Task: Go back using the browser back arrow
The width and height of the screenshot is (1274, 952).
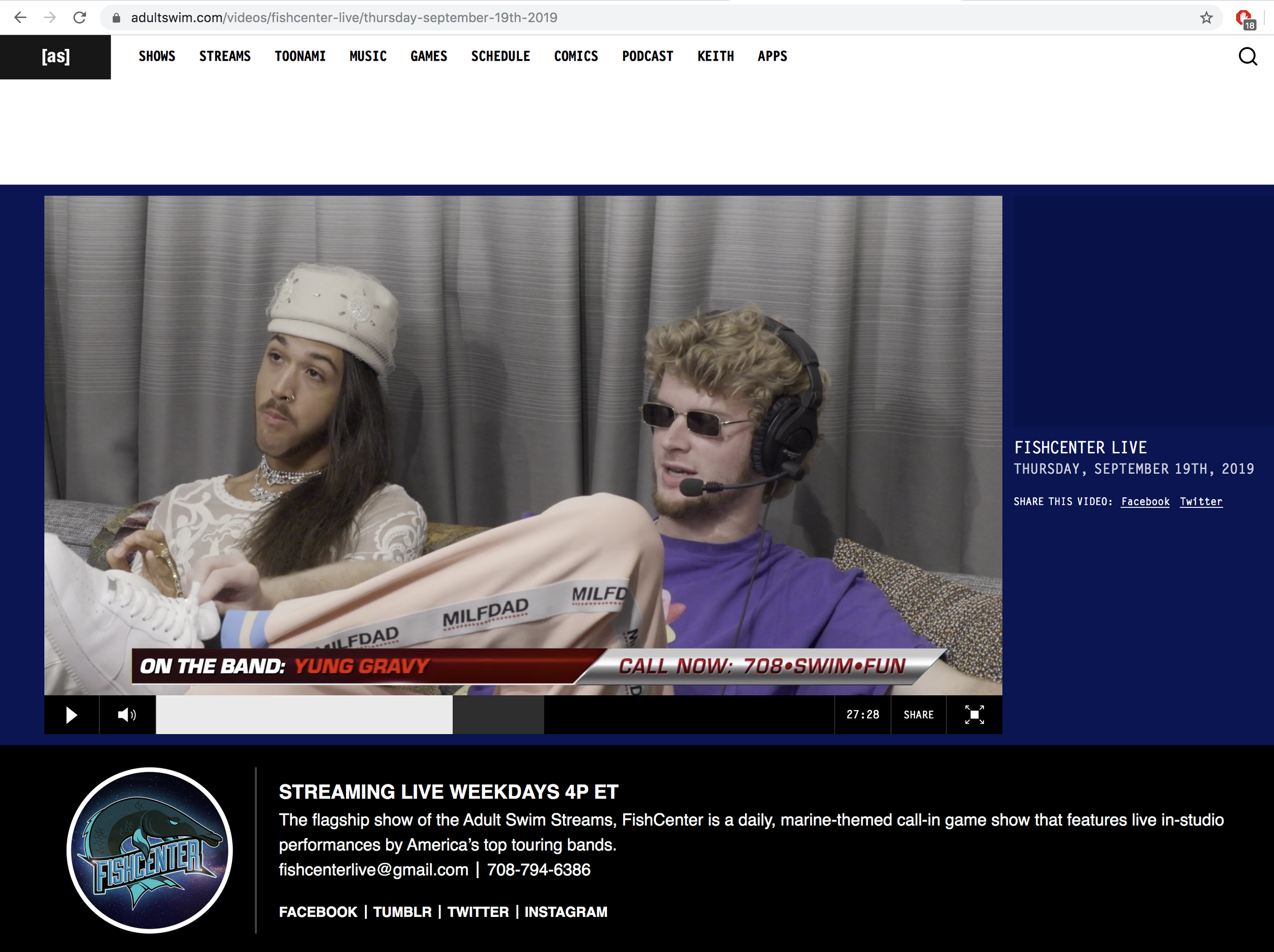Action: tap(20, 18)
